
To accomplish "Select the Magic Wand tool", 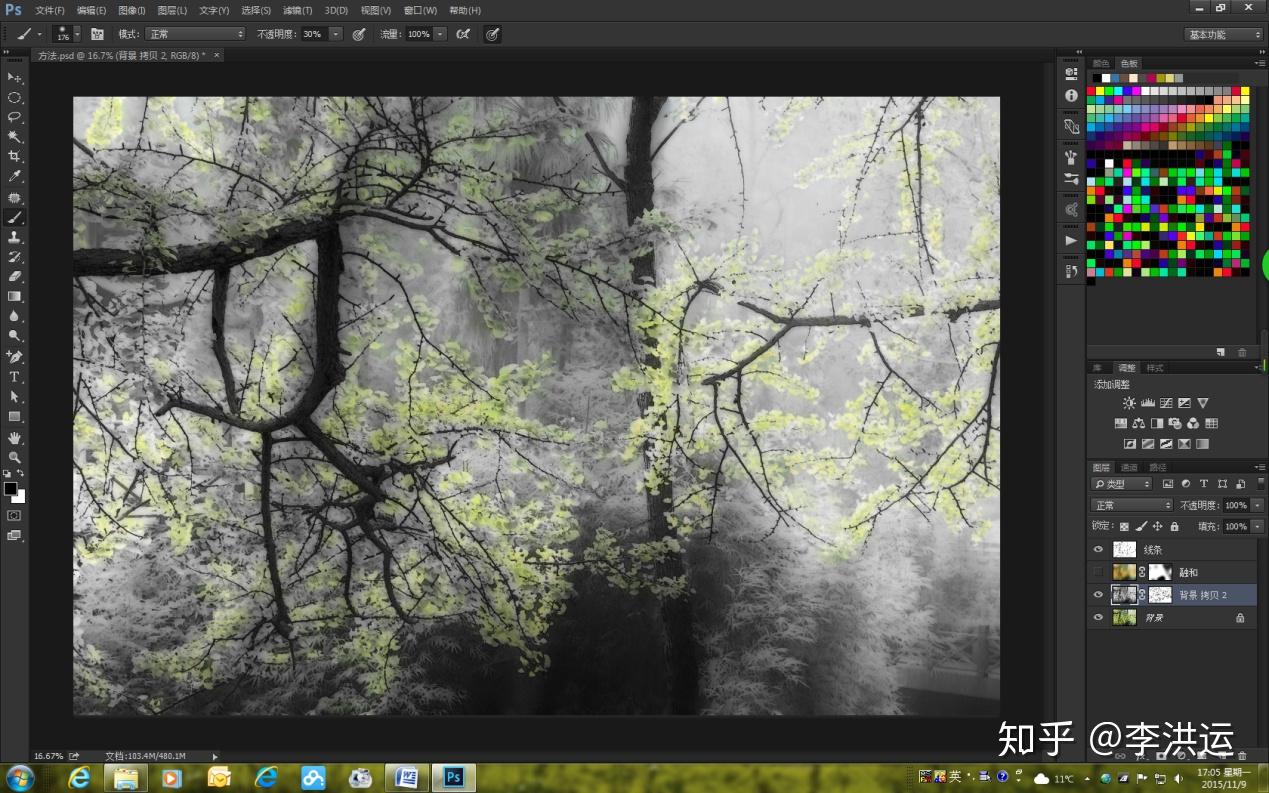I will point(14,137).
